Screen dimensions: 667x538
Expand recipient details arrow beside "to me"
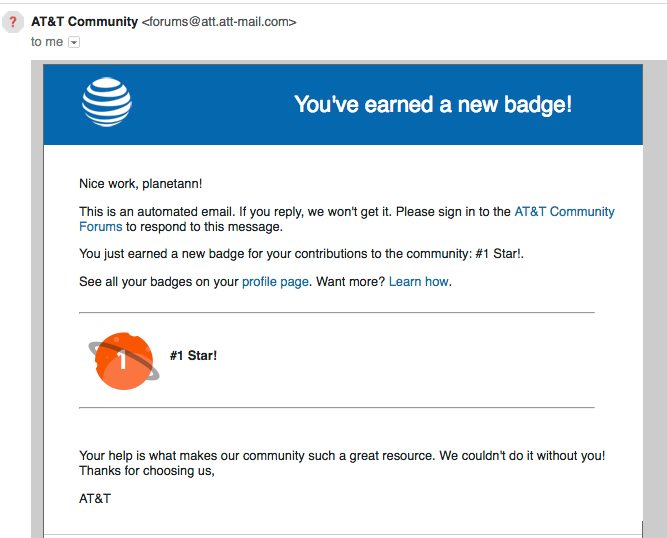pos(73,42)
